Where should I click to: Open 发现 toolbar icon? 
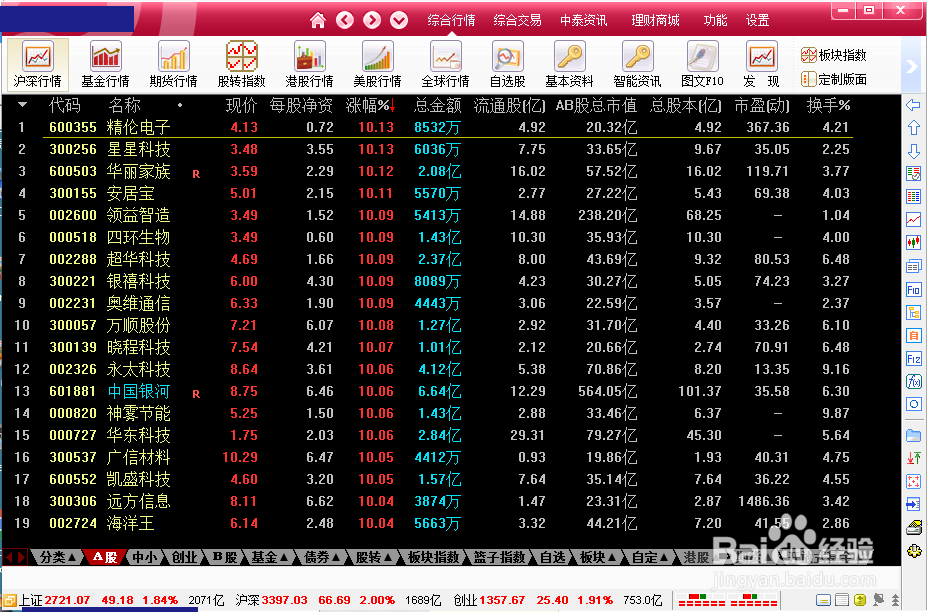coord(762,65)
